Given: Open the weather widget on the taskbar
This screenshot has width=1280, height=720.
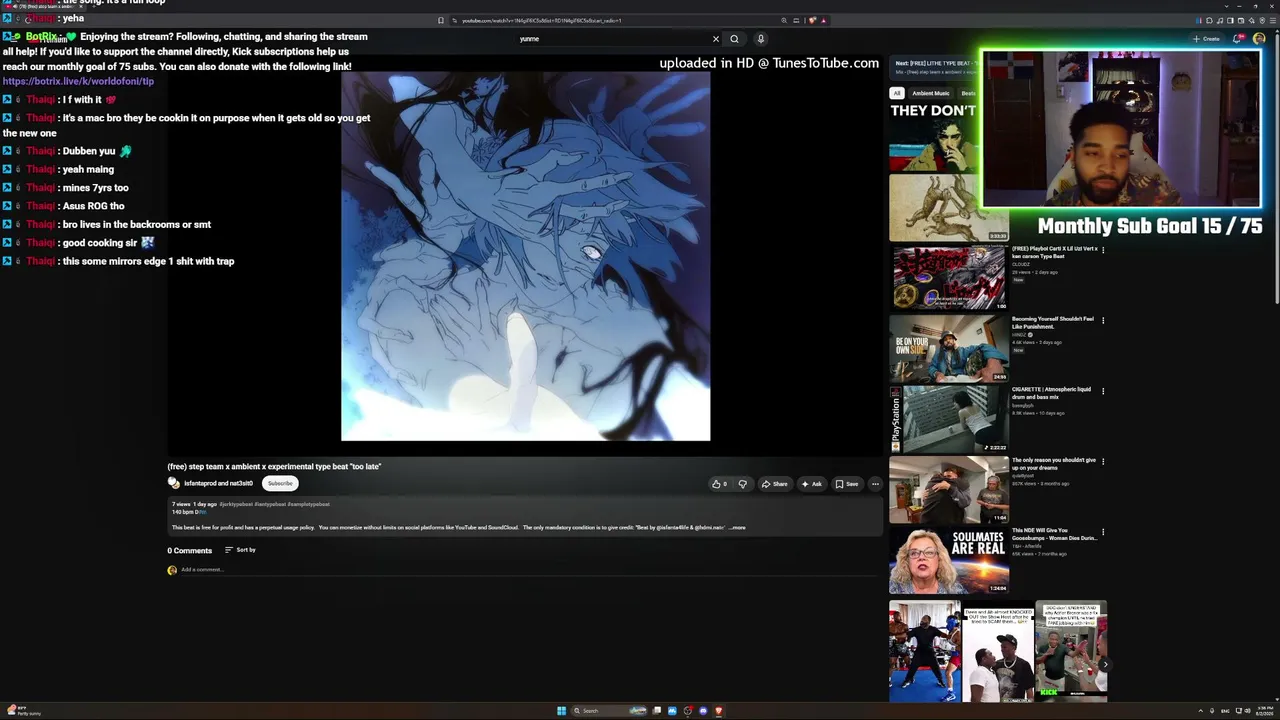Looking at the screenshot, I should point(22,711).
